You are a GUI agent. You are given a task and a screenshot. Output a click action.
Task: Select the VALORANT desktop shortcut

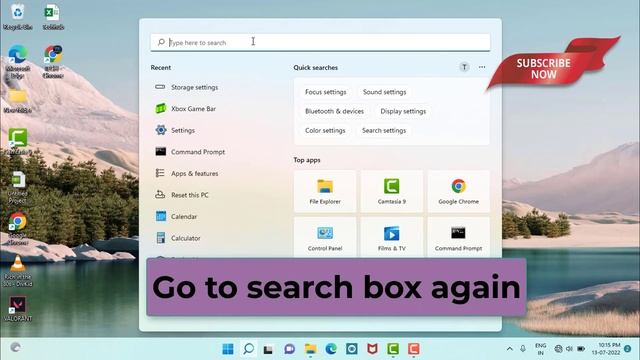18,309
